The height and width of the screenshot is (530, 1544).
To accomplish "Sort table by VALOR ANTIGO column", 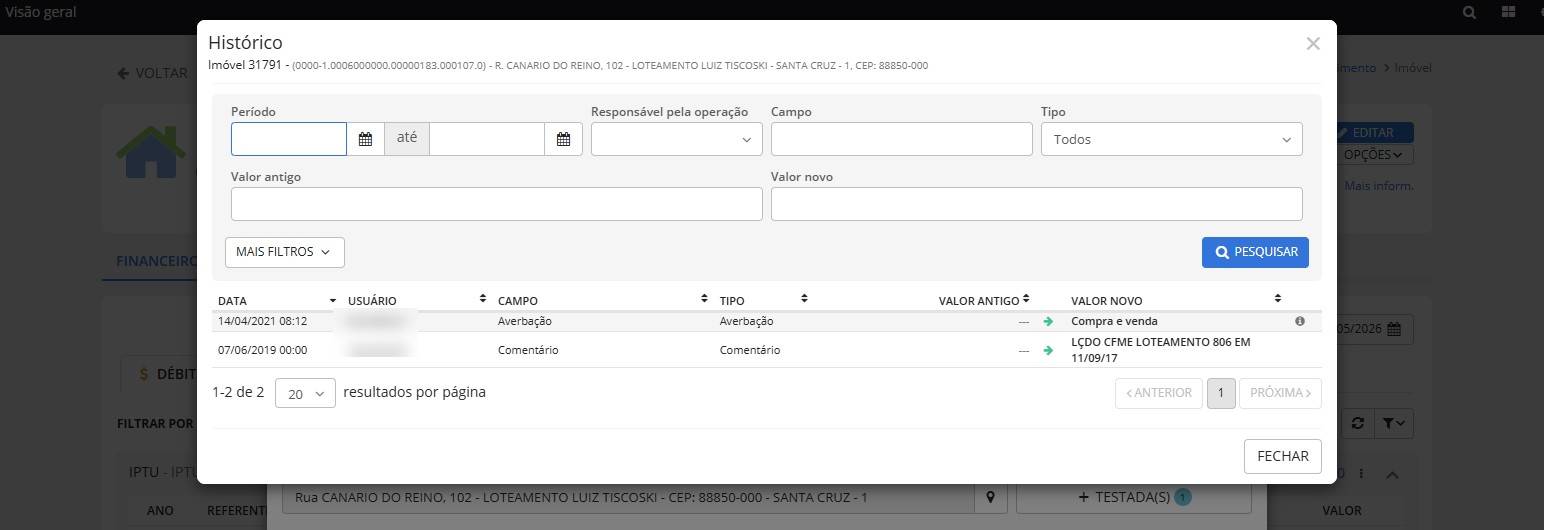I will pyautogui.click(x=984, y=300).
